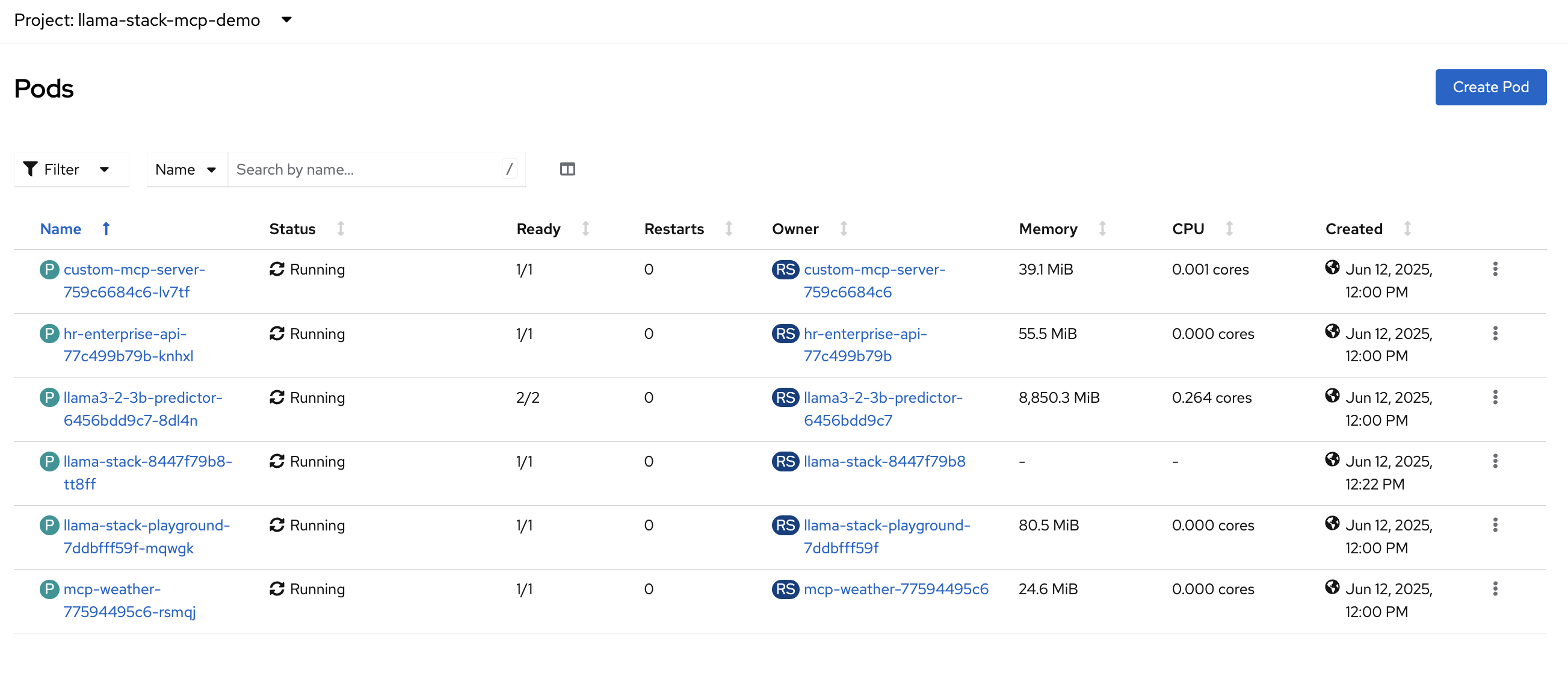Sort by Owner column arrows

pyautogui.click(x=844, y=229)
